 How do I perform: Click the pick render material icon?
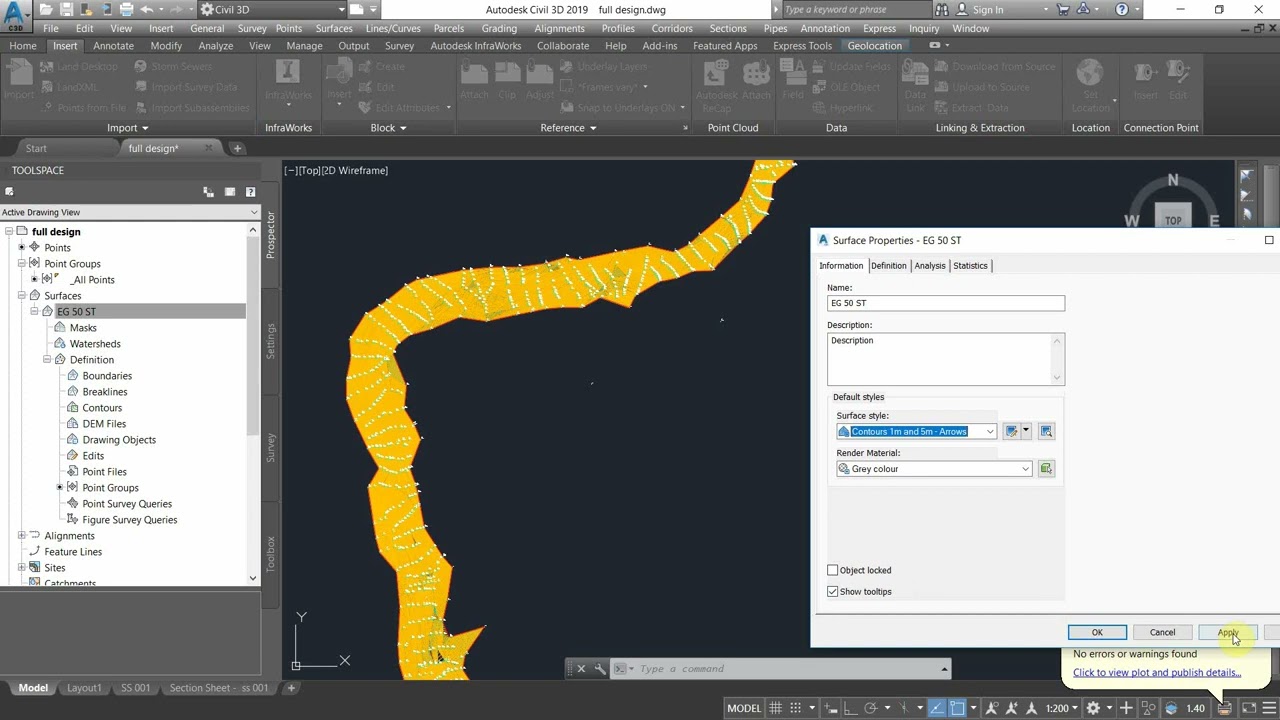pos(1046,469)
